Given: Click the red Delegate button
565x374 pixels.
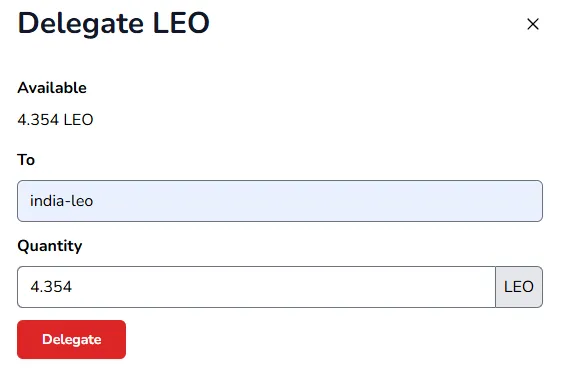Looking at the screenshot, I should tap(71, 339).
